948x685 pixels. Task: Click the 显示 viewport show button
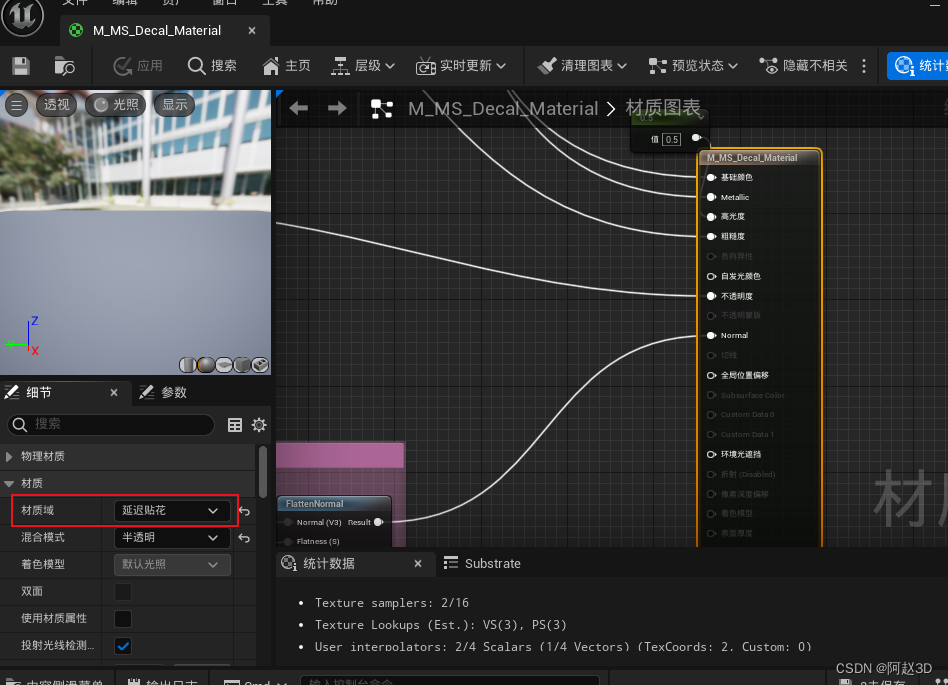coord(175,104)
